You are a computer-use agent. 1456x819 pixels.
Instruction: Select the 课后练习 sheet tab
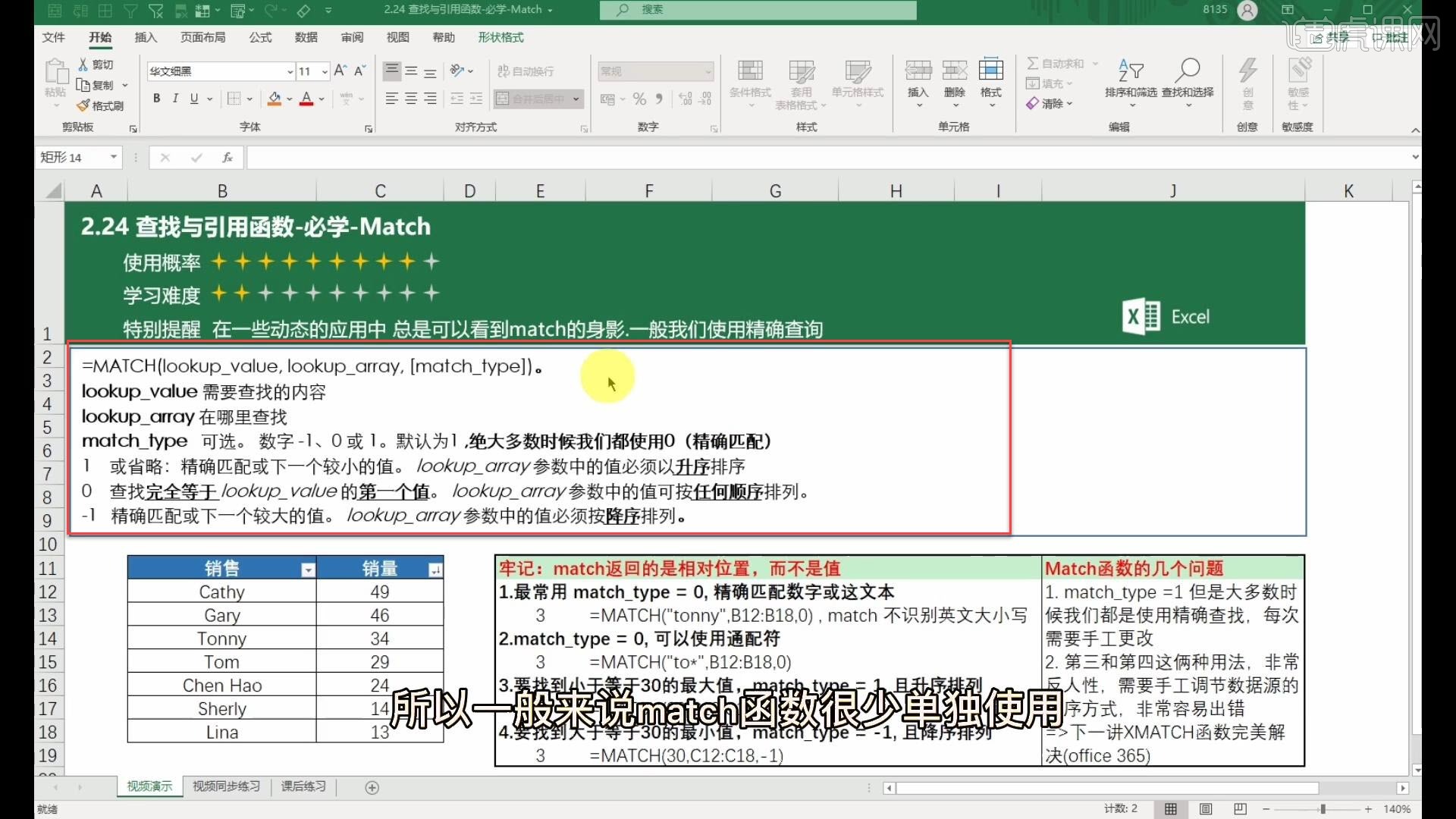pyautogui.click(x=303, y=786)
